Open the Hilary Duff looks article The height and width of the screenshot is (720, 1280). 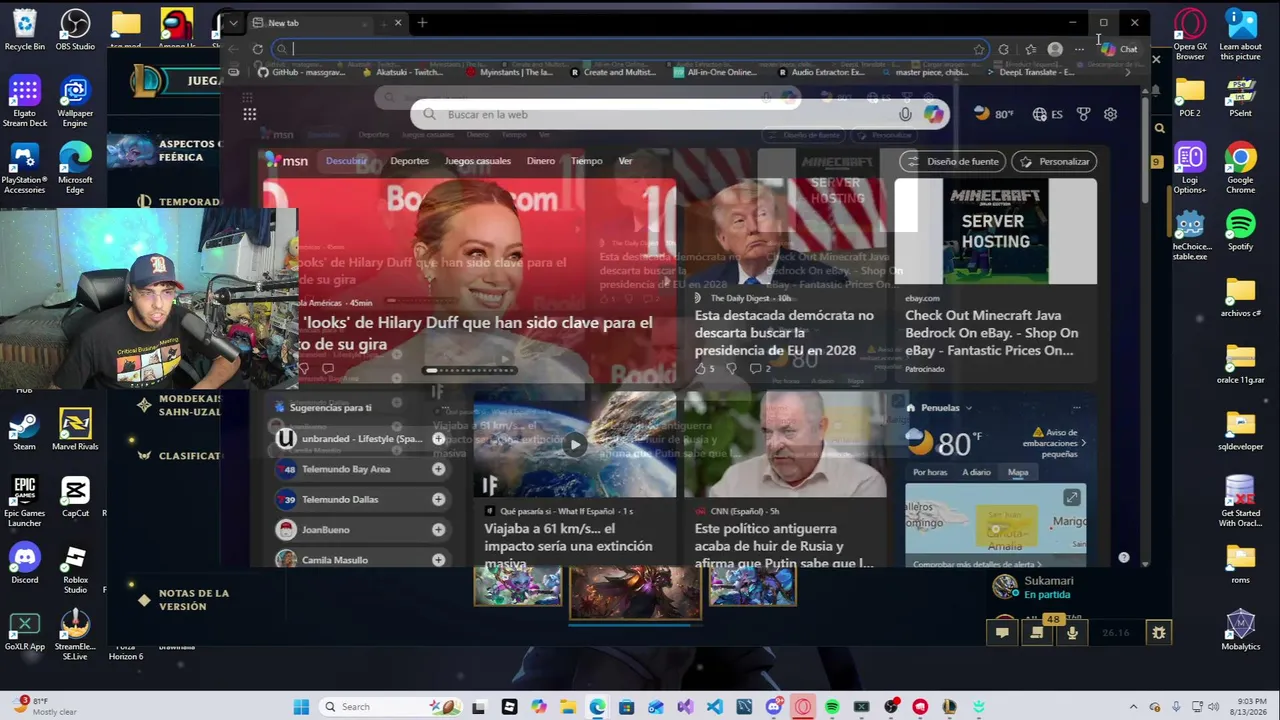click(477, 333)
